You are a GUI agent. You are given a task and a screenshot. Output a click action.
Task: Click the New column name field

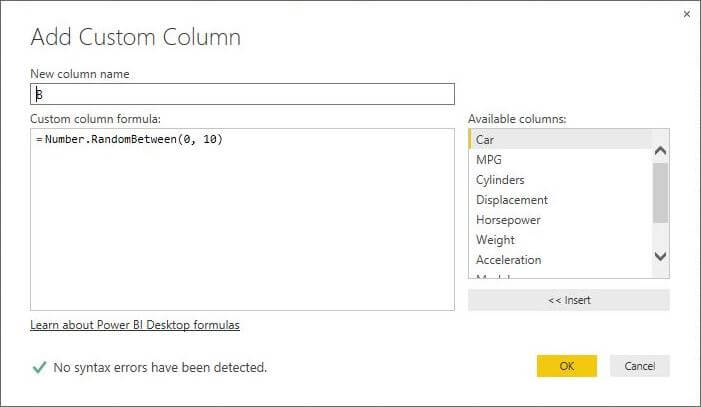(243, 94)
